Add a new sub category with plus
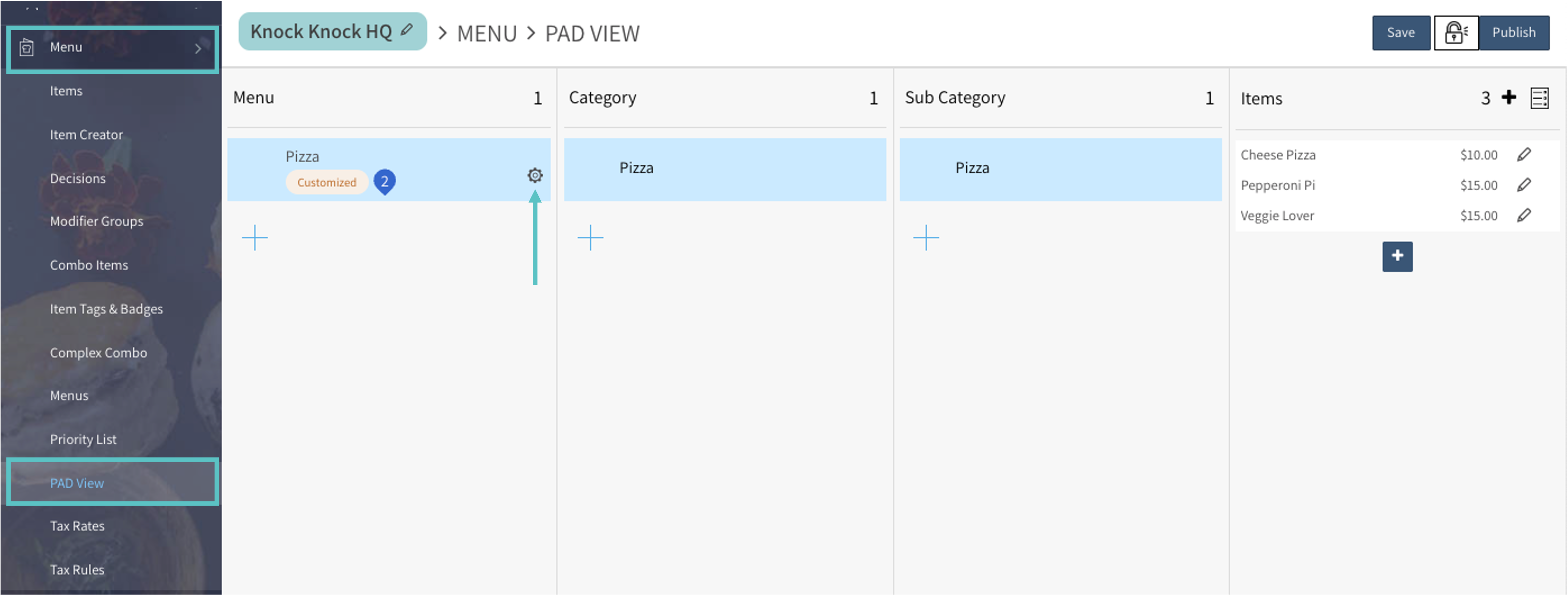This screenshot has height=595, width=1568. [926, 238]
